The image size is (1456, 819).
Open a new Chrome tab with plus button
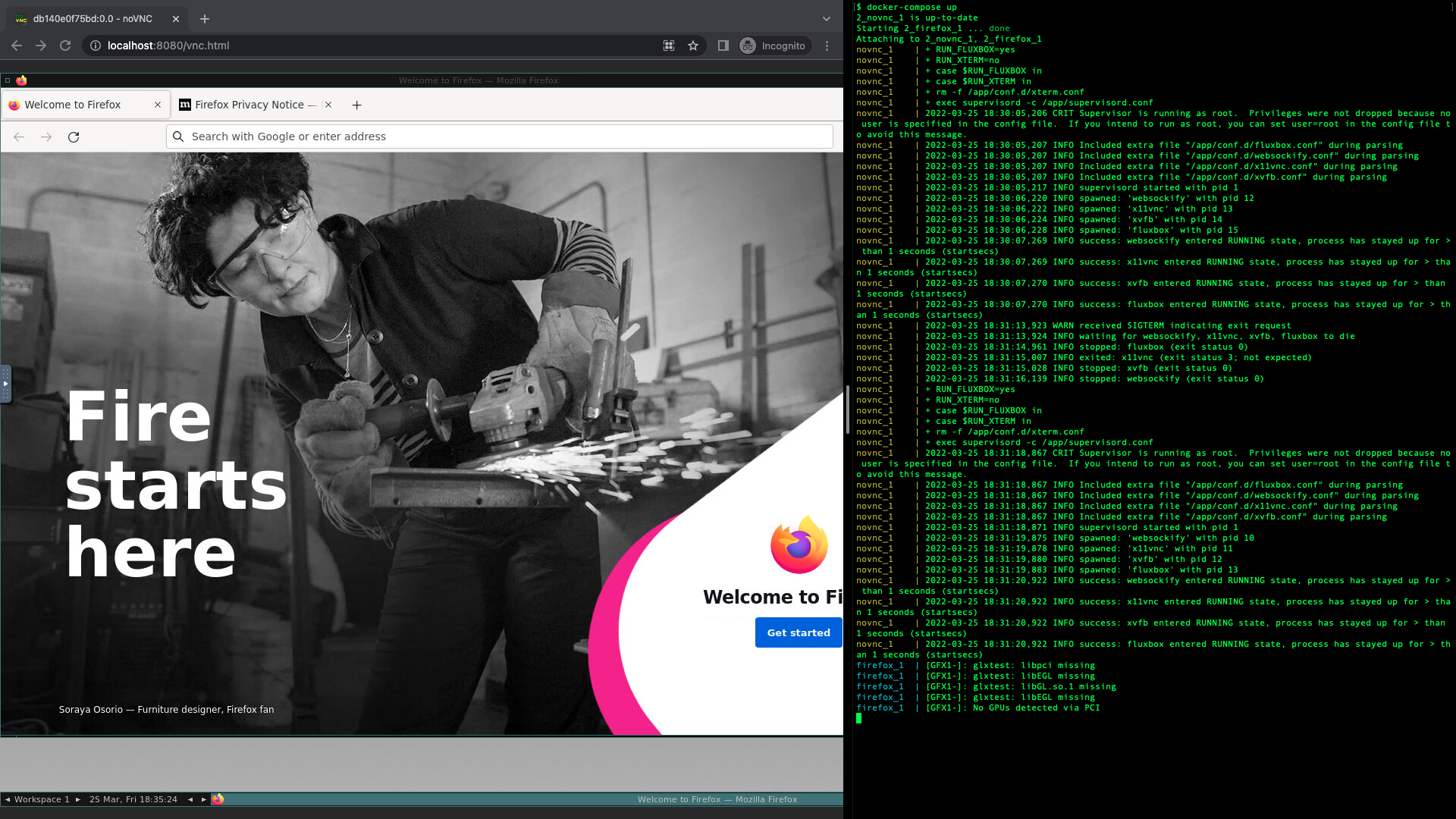point(205,19)
